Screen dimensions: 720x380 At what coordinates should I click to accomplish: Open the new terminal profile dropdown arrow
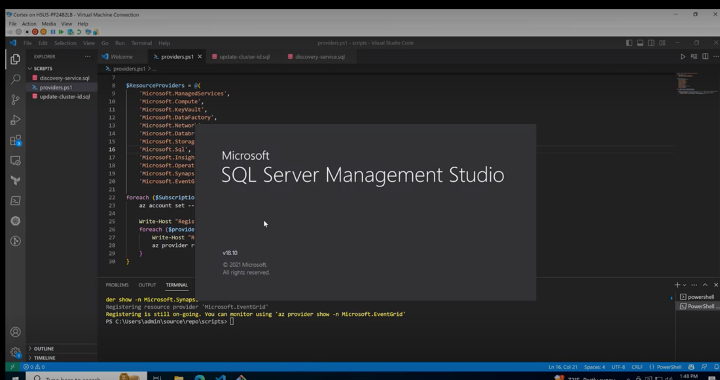[684, 285]
